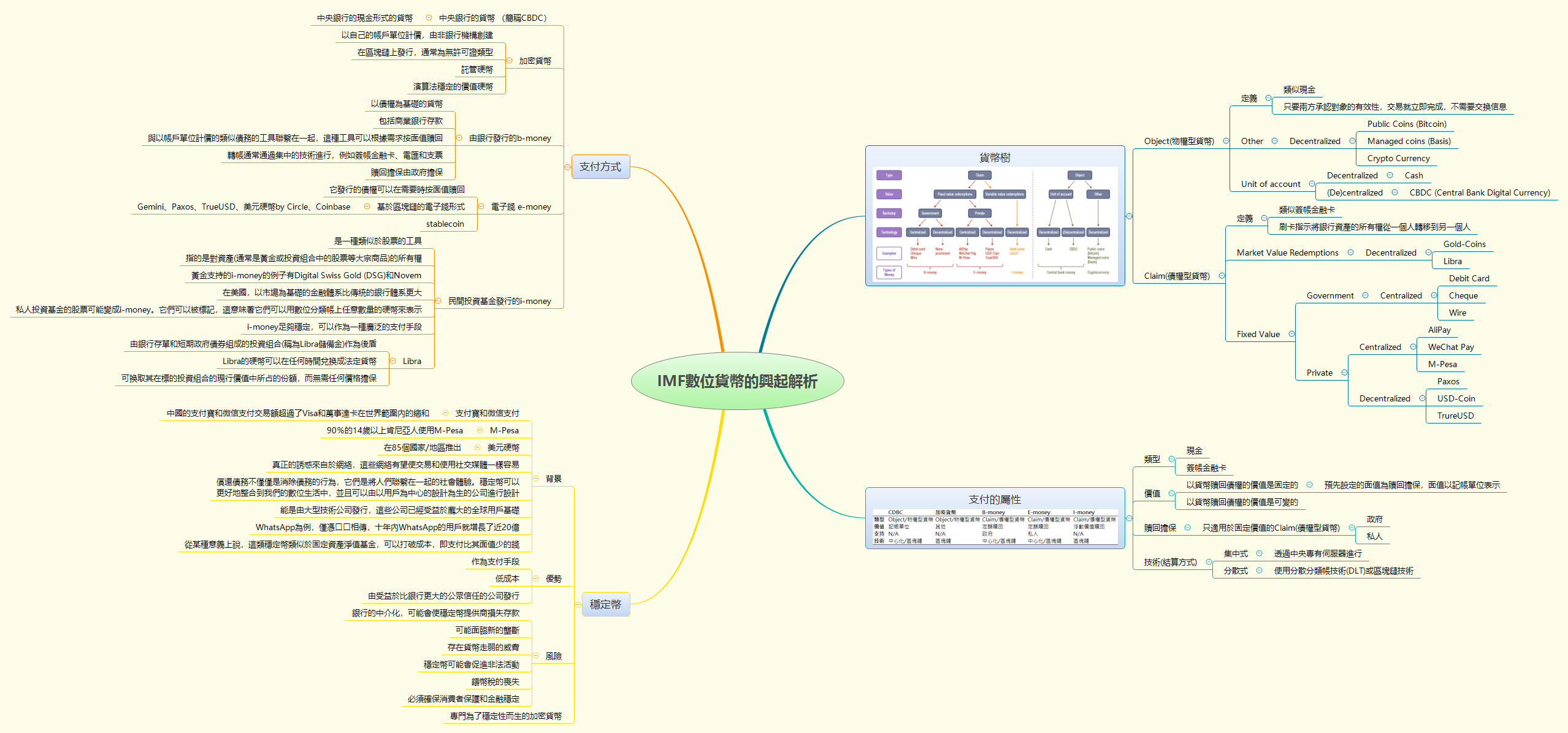Collapse the 支付方式 branch
The height and width of the screenshot is (733, 1568).
click(x=567, y=167)
